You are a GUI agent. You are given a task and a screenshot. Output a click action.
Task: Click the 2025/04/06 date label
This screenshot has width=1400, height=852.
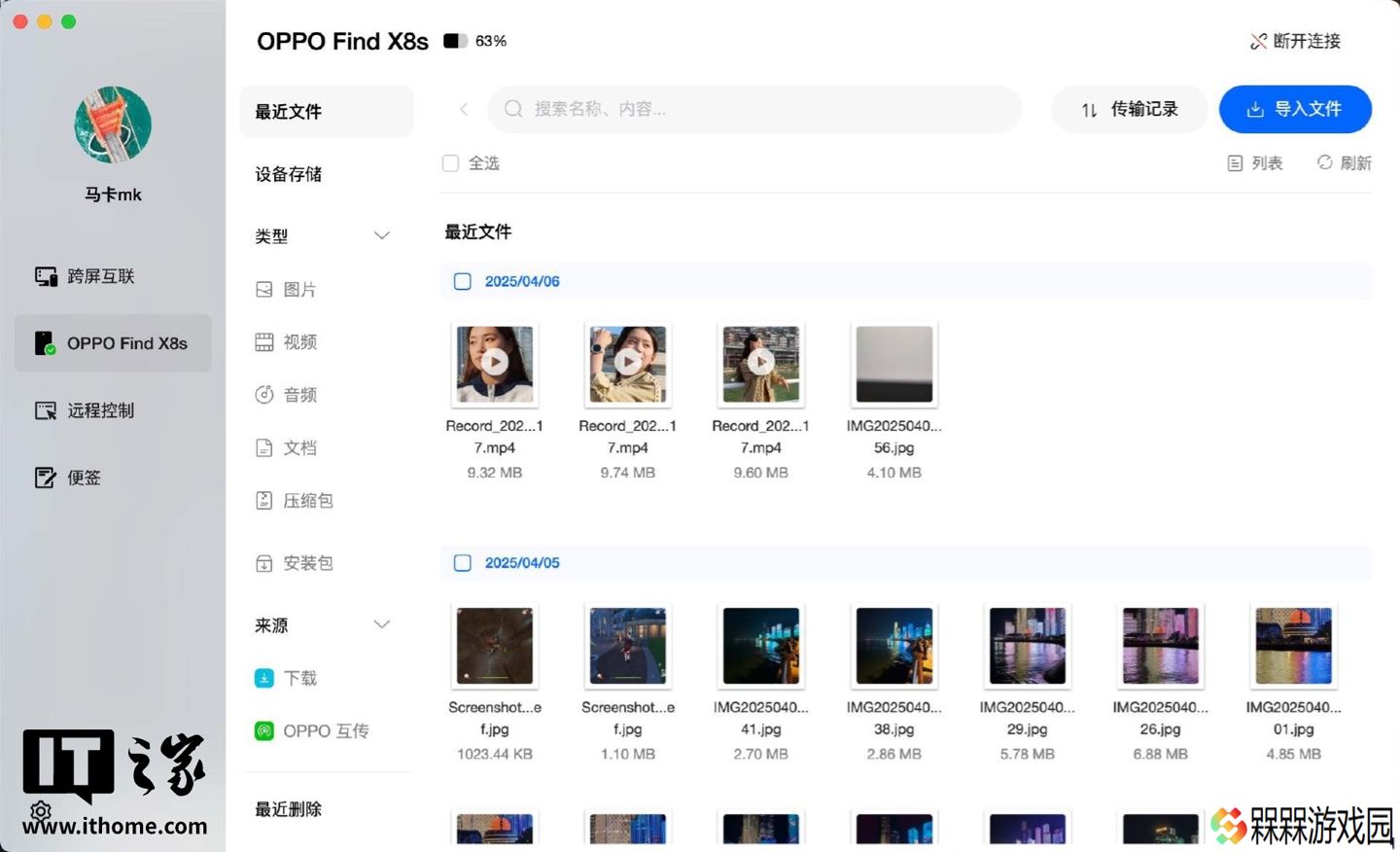[x=522, y=281]
